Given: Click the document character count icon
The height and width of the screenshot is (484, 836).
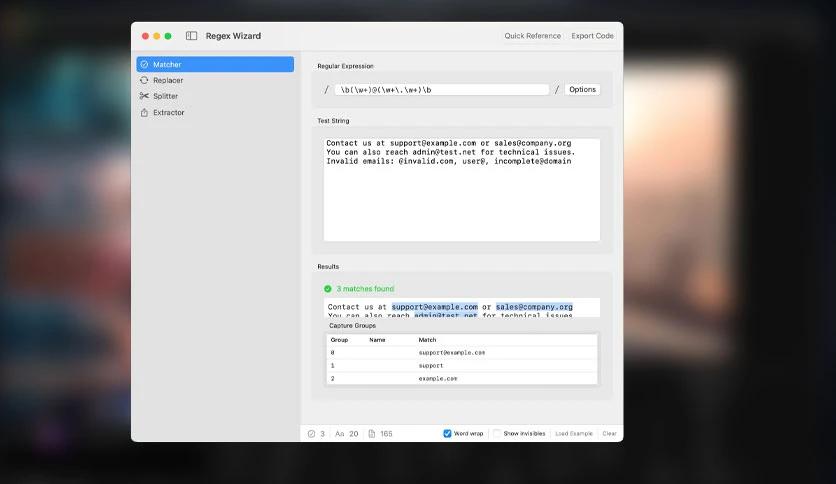Looking at the screenshot, I should [372, 434].
